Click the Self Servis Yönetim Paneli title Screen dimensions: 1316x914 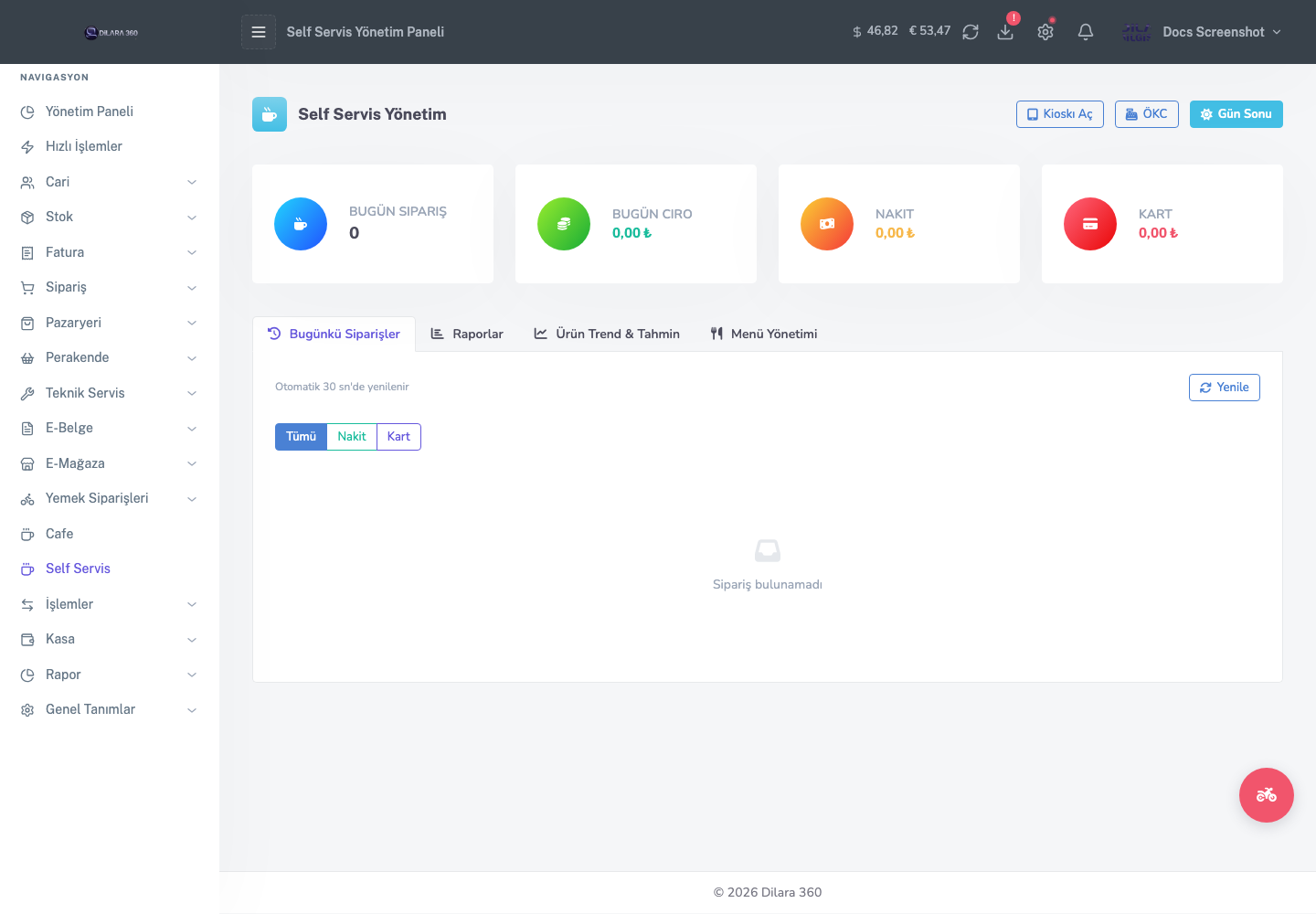pos(366,32)
